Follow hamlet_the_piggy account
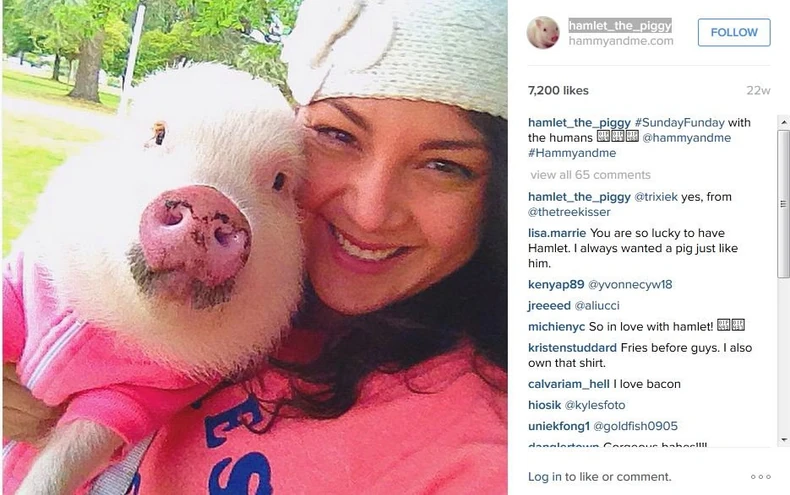 coord(734,32)
